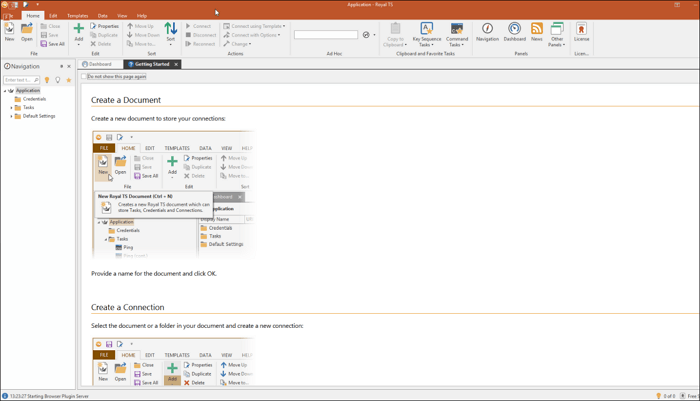
Task: Open the Other Panels dropdown
Action: click(x=557, y=35)
